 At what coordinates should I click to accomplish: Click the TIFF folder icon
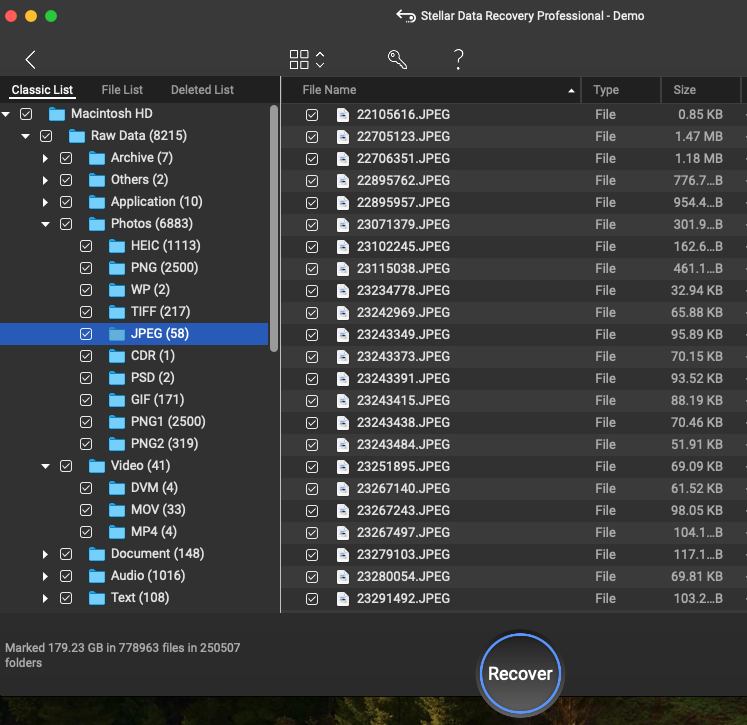click(x=117, y=312)
